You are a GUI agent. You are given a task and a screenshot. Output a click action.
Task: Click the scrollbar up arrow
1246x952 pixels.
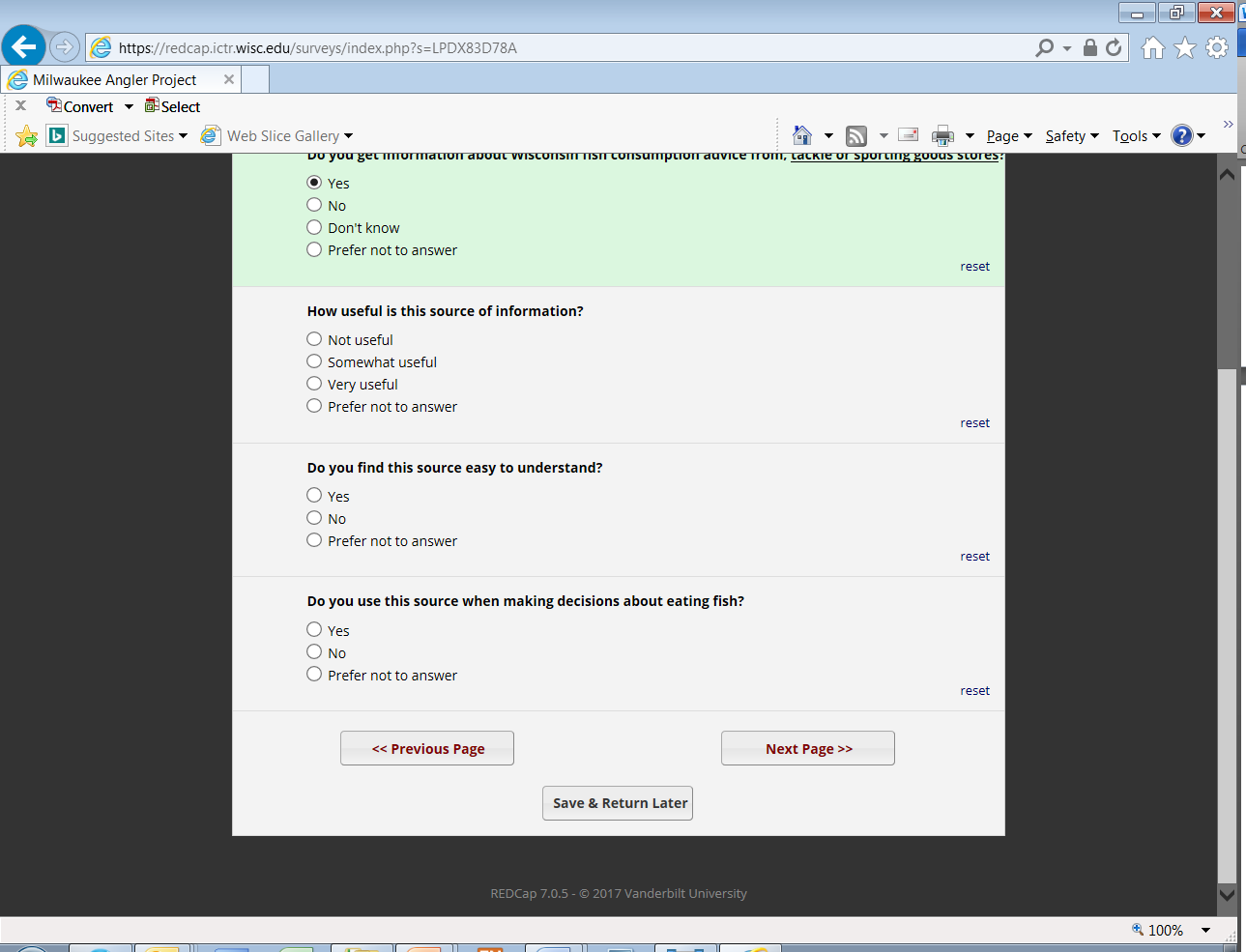pos(1227,175)
